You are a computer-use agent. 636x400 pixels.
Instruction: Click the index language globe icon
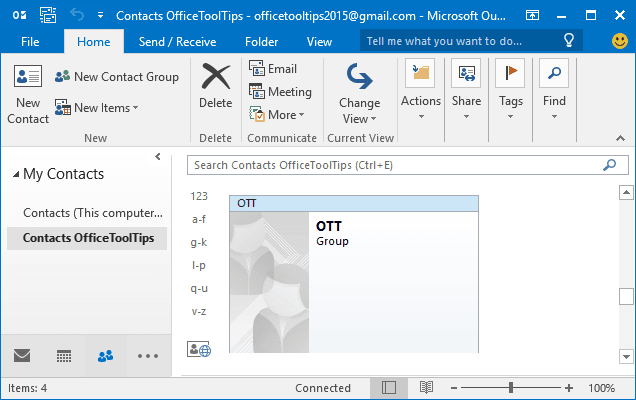199,349
